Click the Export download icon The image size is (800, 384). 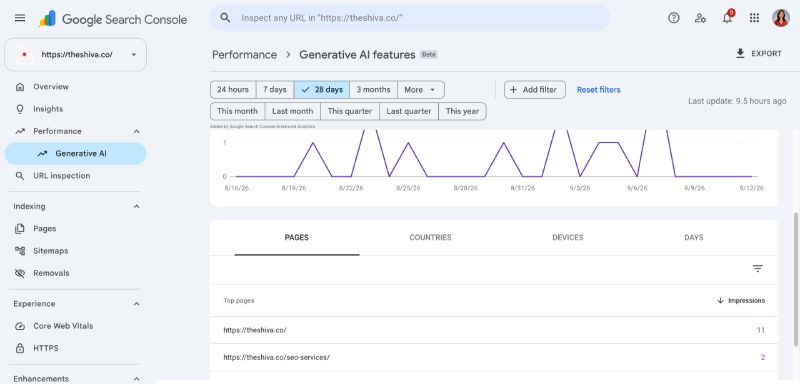point(740,54)
